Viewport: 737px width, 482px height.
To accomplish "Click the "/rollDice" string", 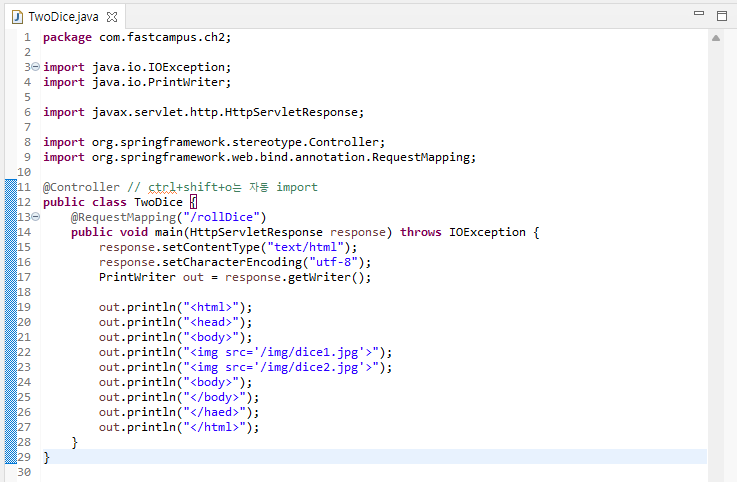I will (221, 217).
